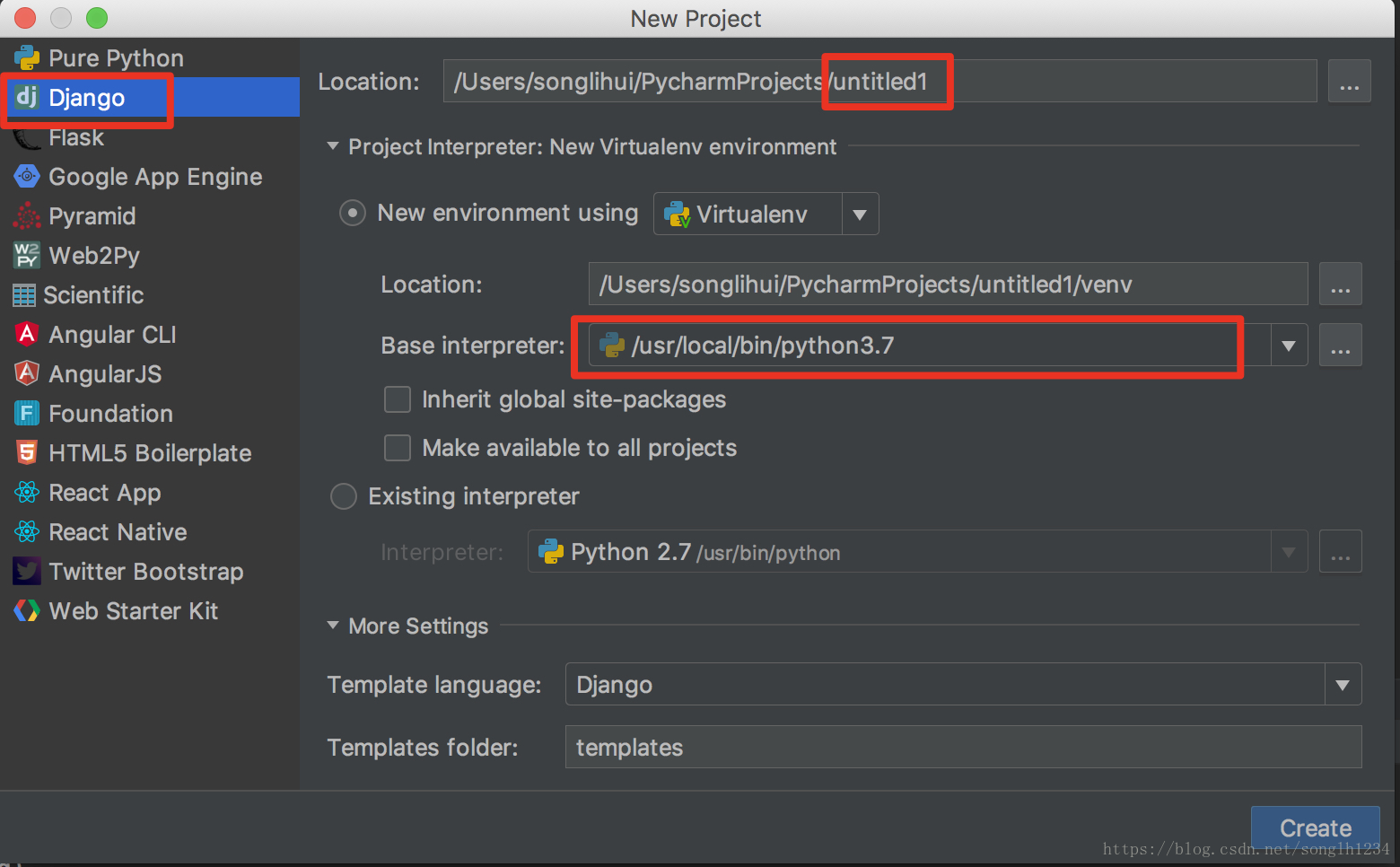Select Web2Py project type
The height and width of the screenshot is (867, 1400).
[x=150, y=256]
